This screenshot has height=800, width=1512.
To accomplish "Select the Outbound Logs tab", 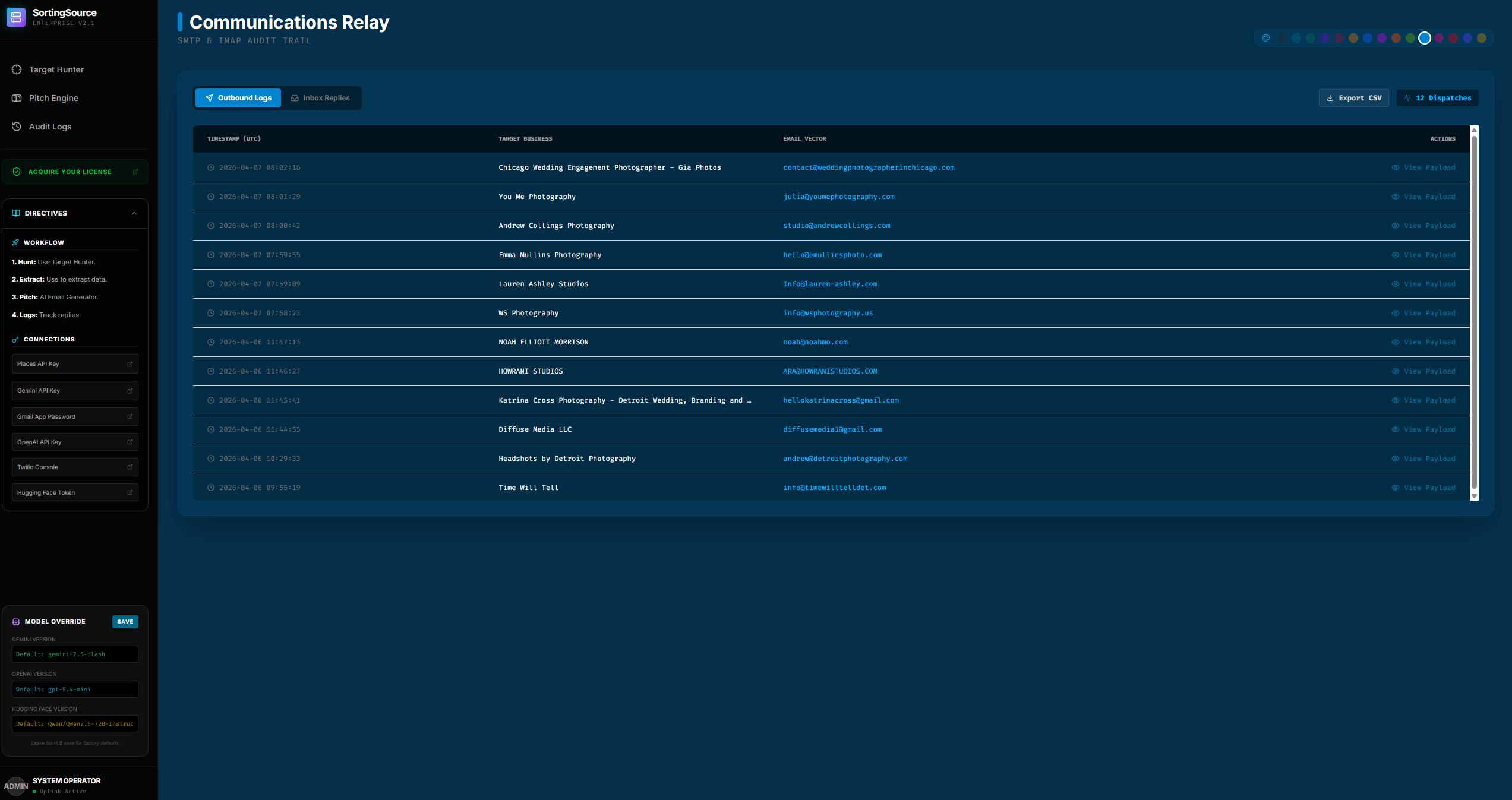I will click(238, 97).
